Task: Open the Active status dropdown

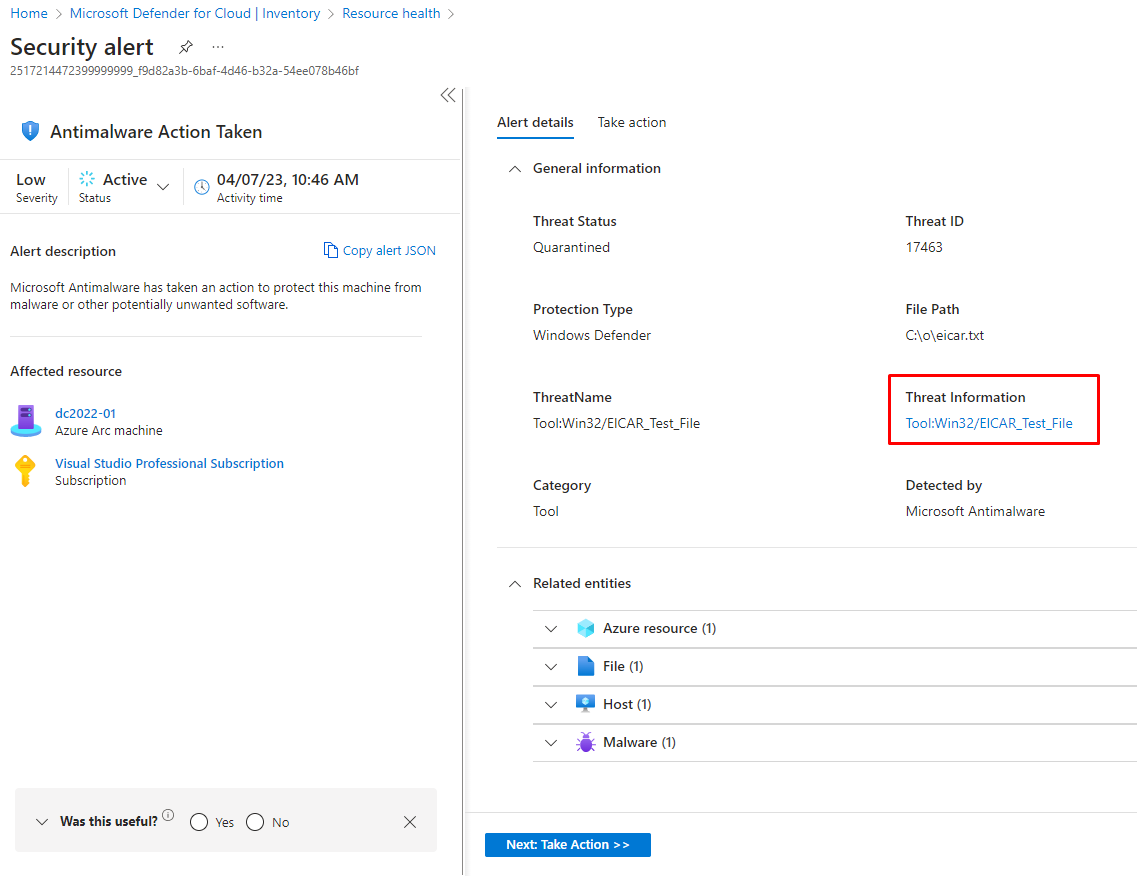Action: pos(163,186)
